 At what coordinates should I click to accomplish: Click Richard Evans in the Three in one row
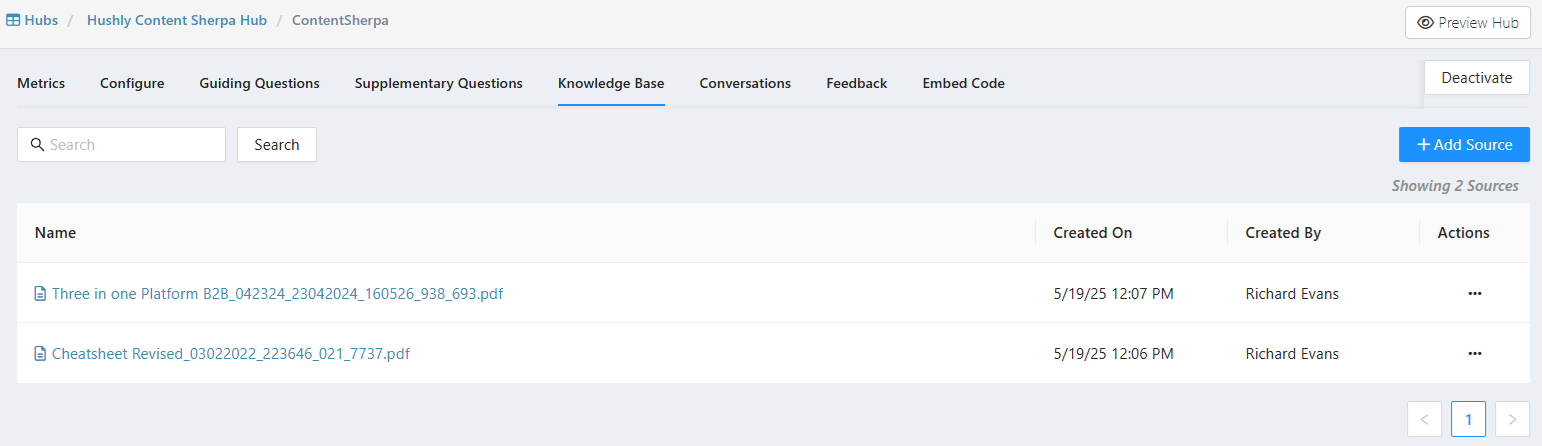(1292, 294)
